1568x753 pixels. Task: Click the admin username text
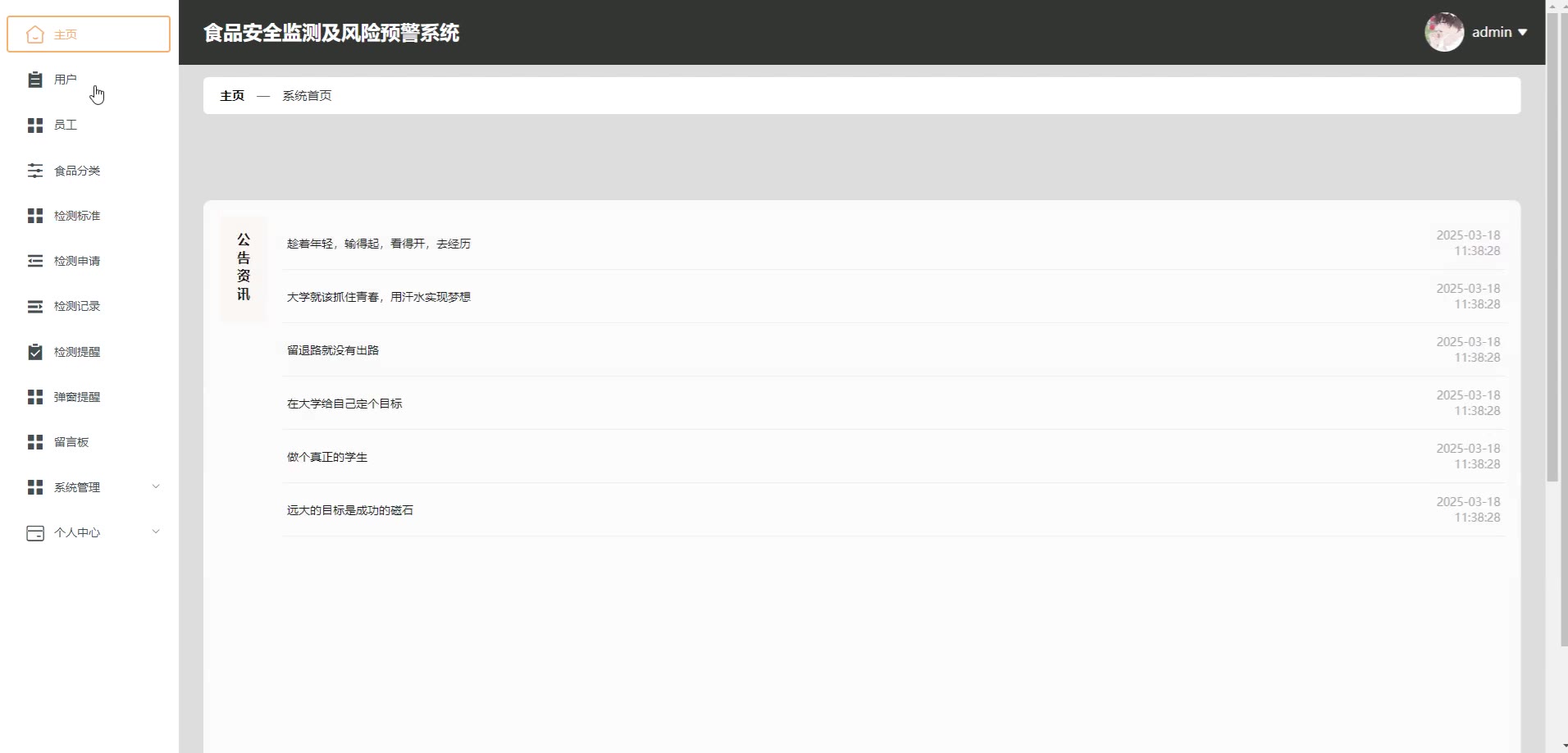[1492, 32]
